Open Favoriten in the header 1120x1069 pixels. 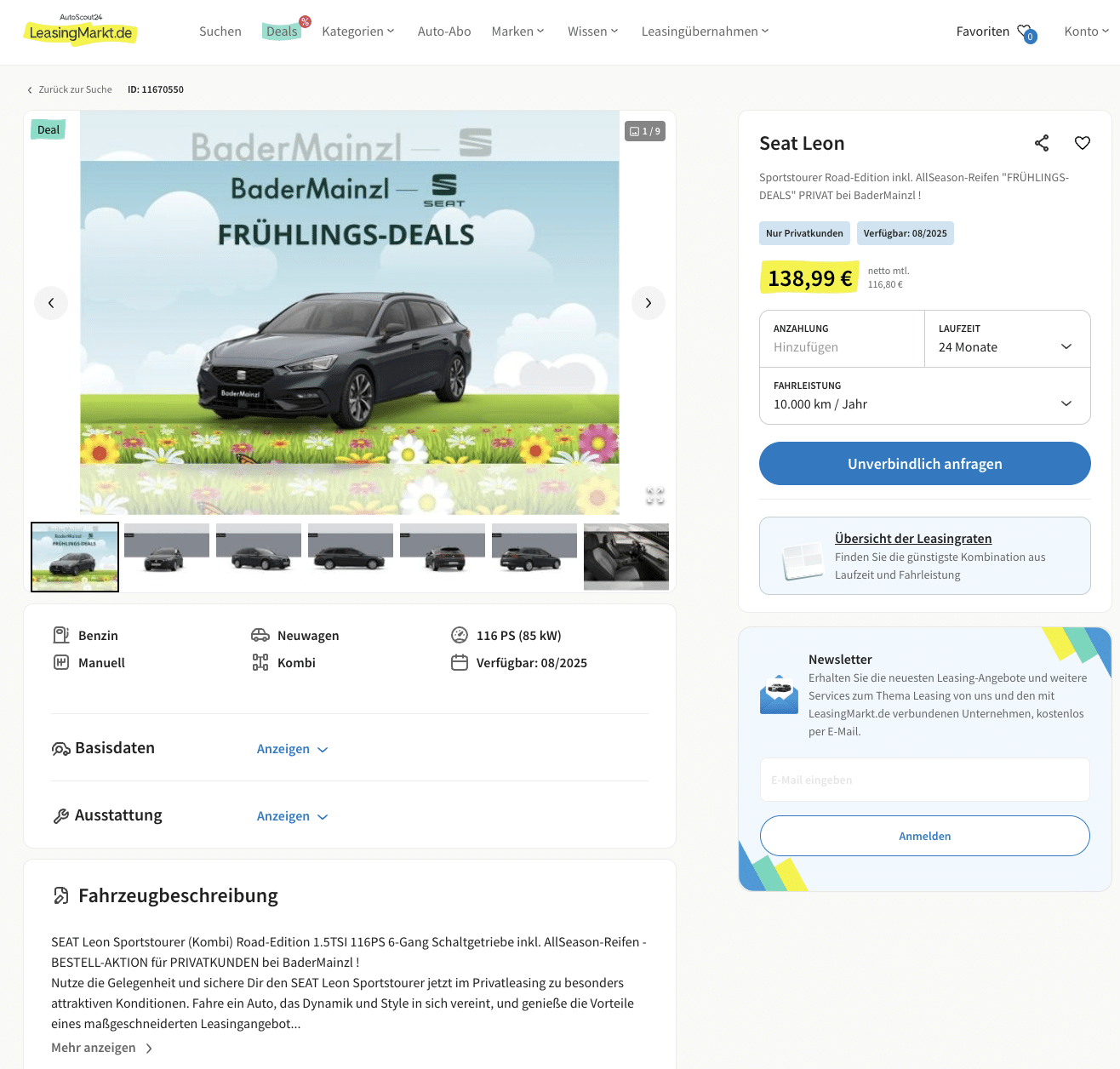click(983, 31)
